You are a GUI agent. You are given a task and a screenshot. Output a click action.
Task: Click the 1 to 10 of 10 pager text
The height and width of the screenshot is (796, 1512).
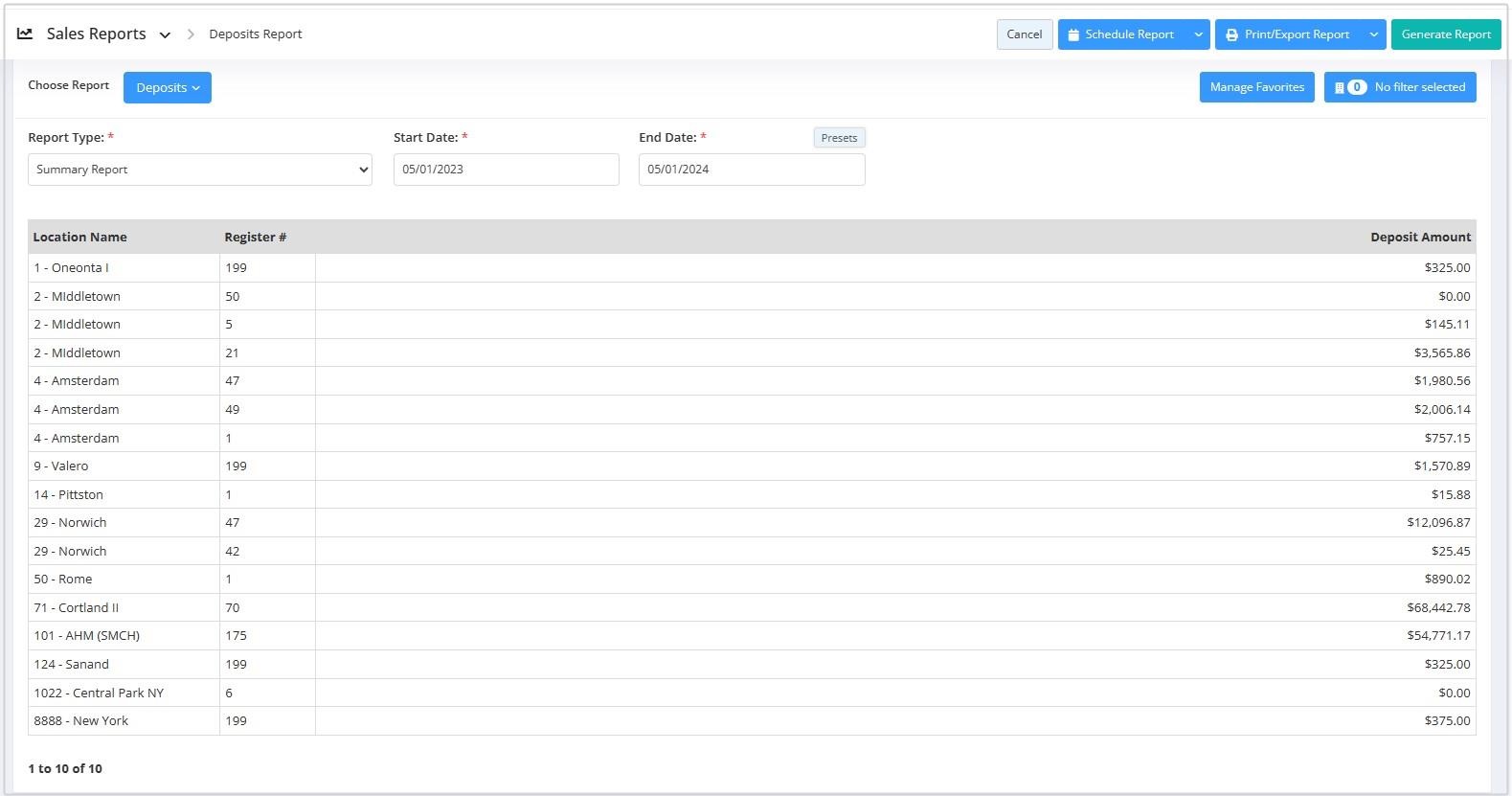click(x=65, y=768)
